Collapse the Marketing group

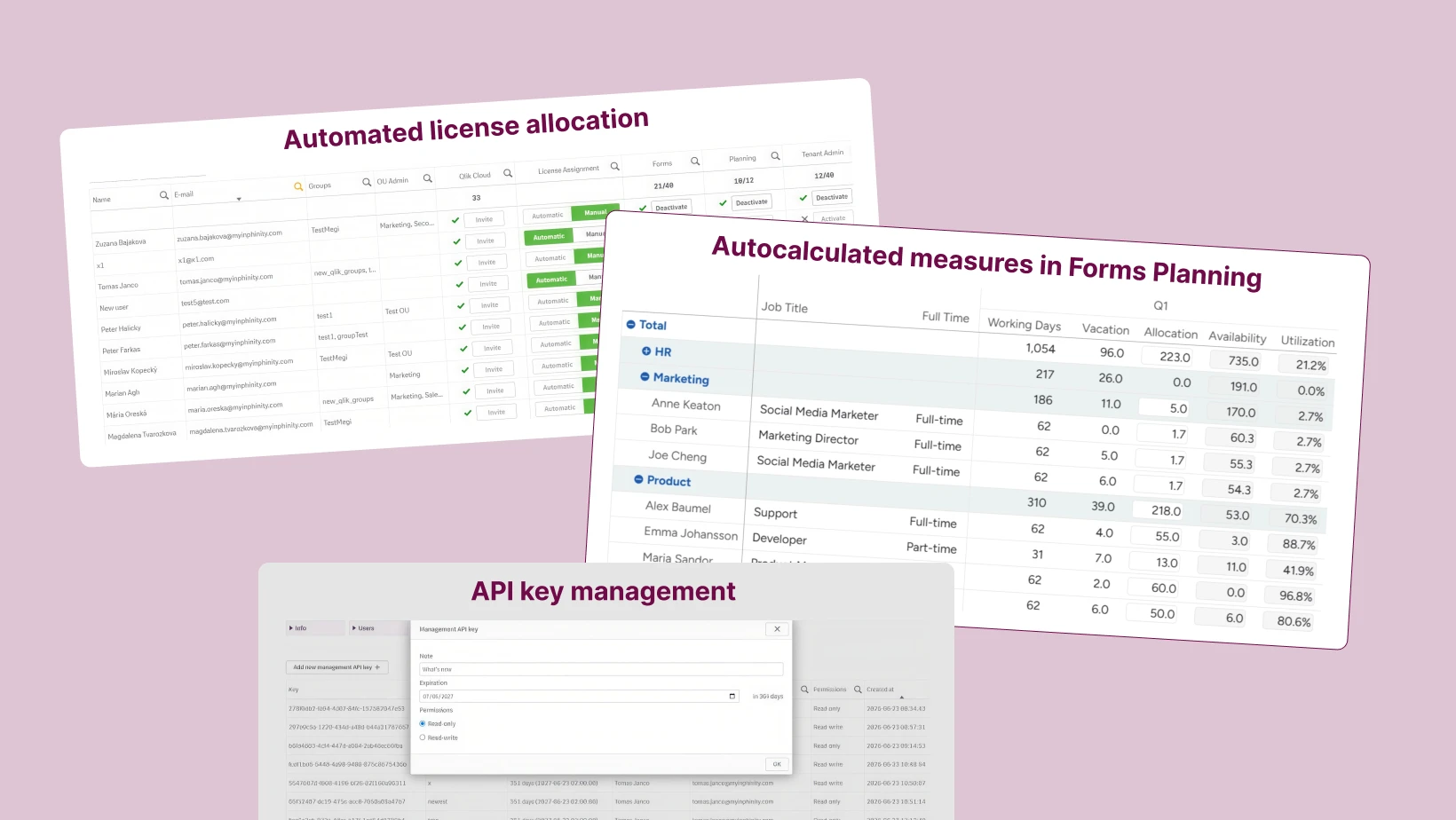tap(645, 377)
